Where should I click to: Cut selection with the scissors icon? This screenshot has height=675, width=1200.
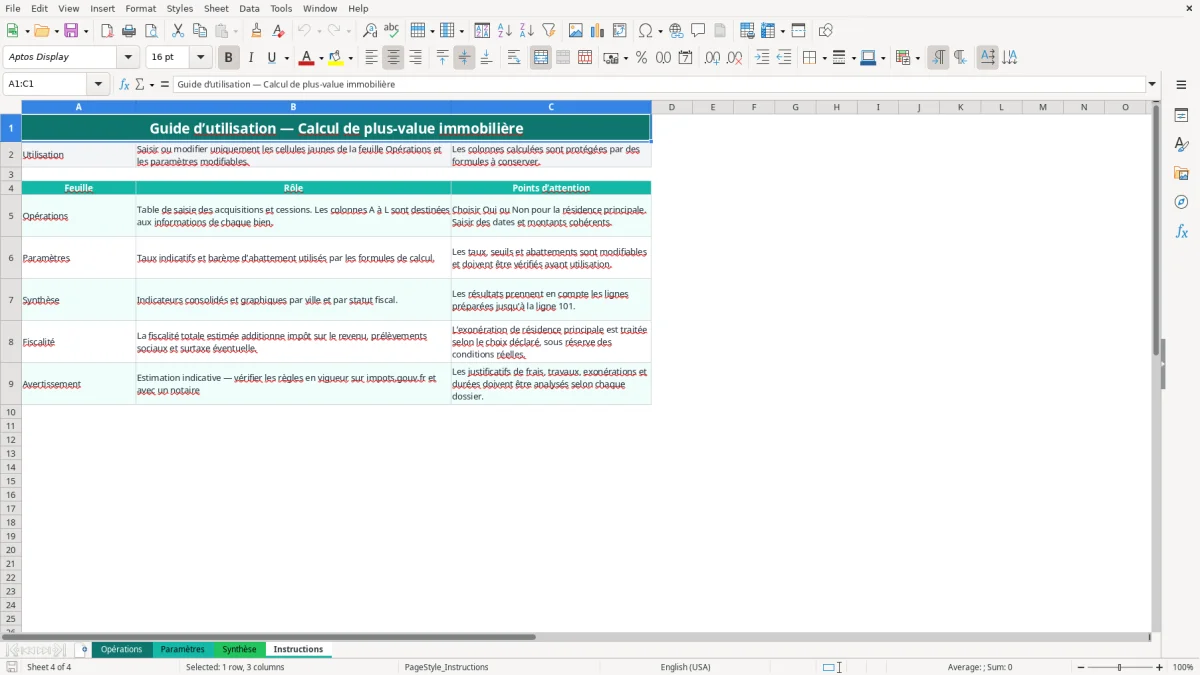click(x=178, y=31)
